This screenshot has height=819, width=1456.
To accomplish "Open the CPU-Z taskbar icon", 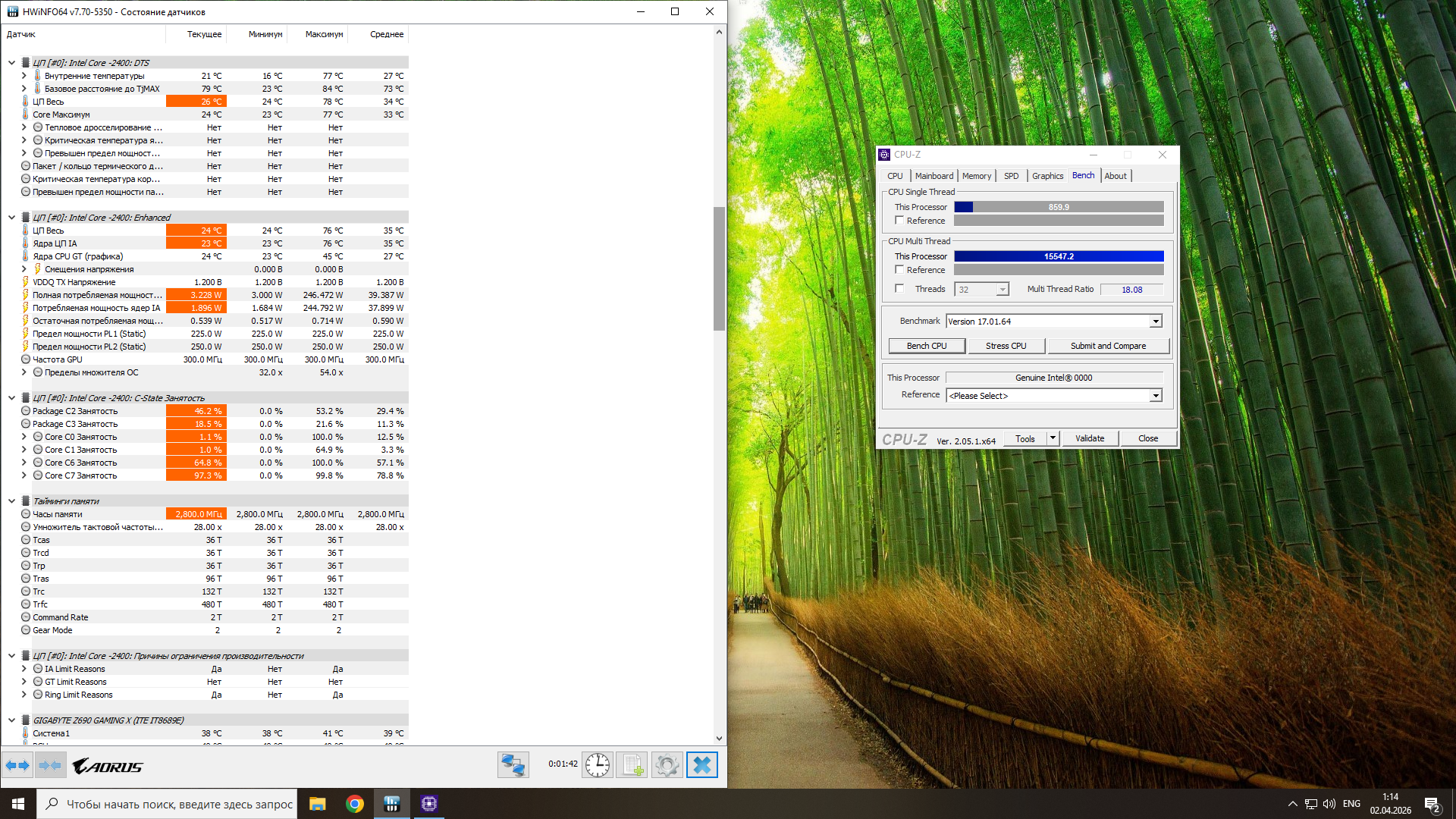I will (428, 804).
